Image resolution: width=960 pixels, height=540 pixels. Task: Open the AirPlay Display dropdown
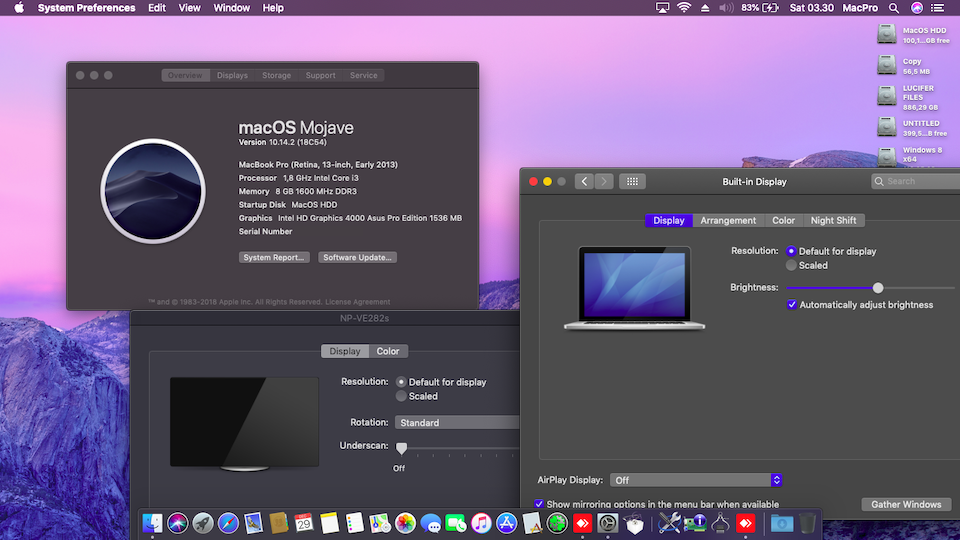(x=696, y=480)
